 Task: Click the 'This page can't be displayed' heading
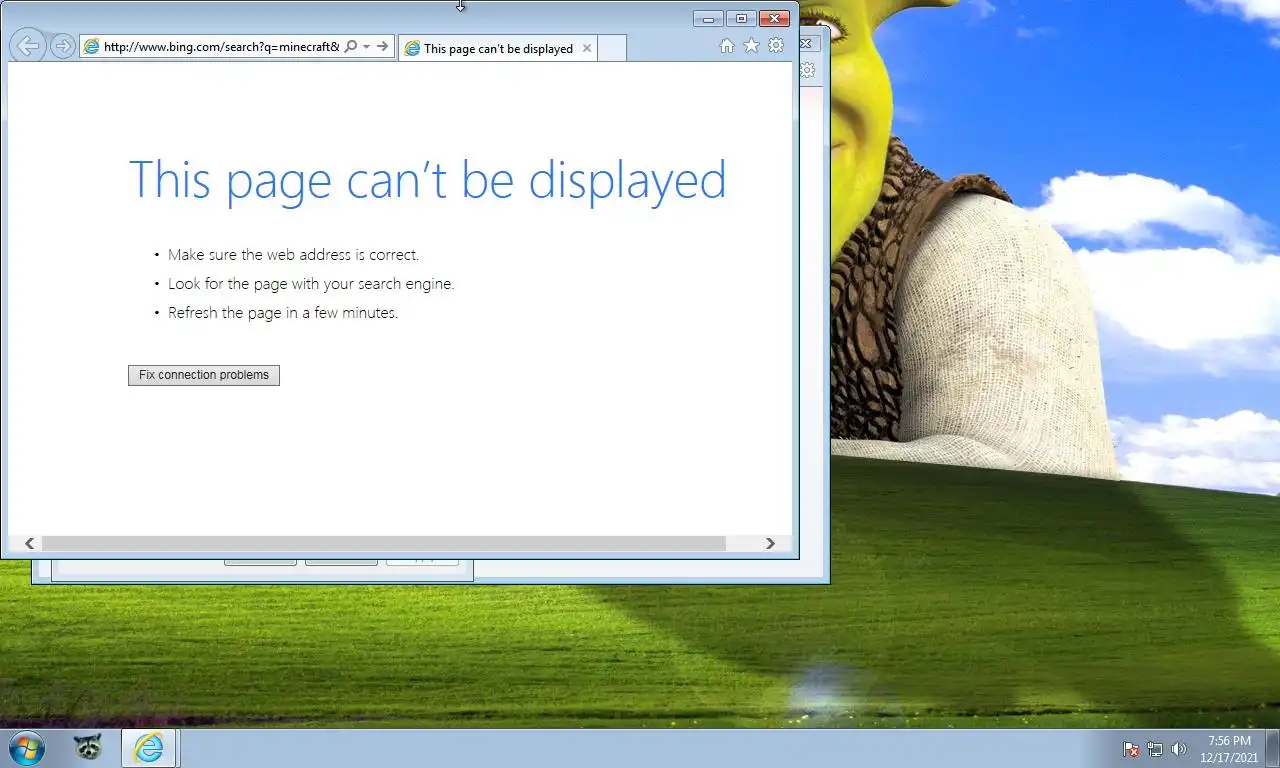427,181
